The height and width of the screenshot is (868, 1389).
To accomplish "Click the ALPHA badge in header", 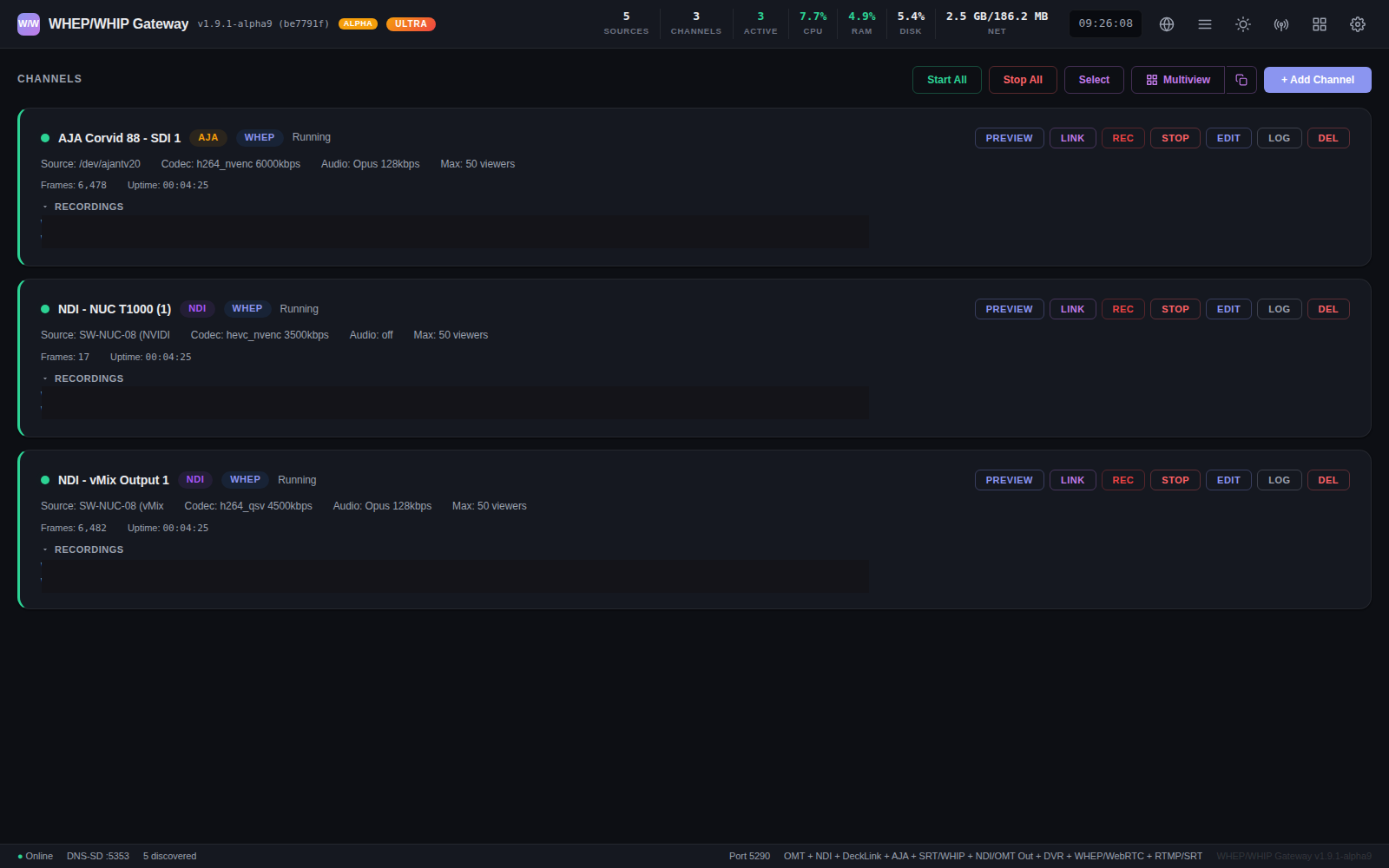I will (358, 24).
